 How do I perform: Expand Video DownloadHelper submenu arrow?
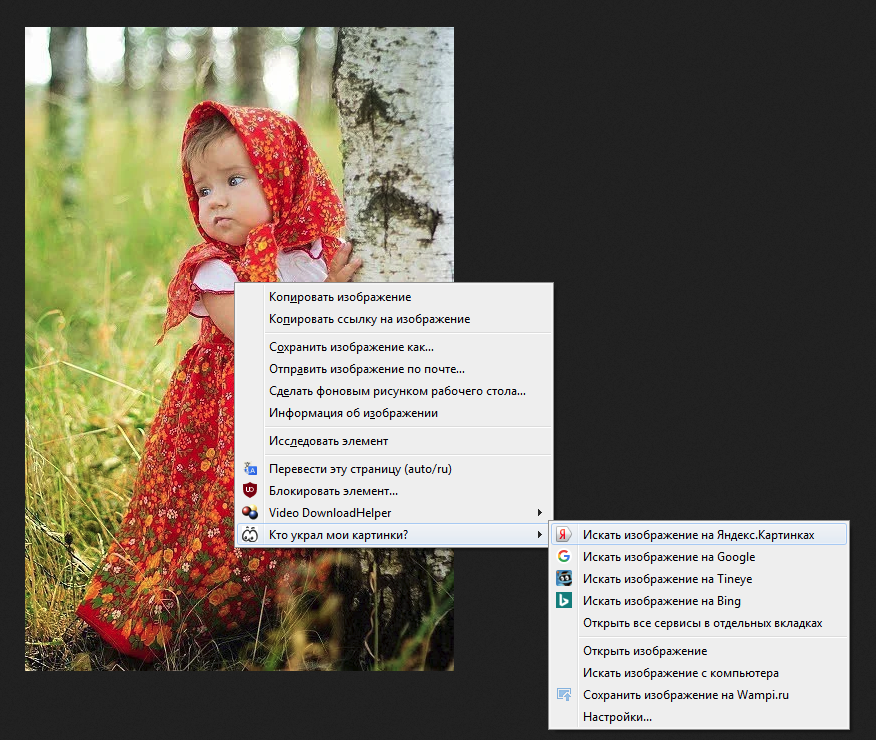(539, 512)
